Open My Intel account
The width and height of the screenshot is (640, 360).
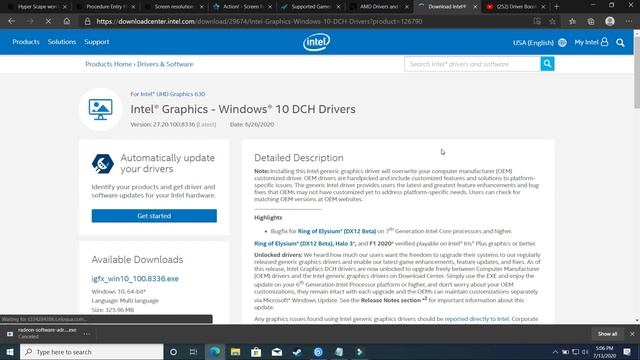(591, 42)
